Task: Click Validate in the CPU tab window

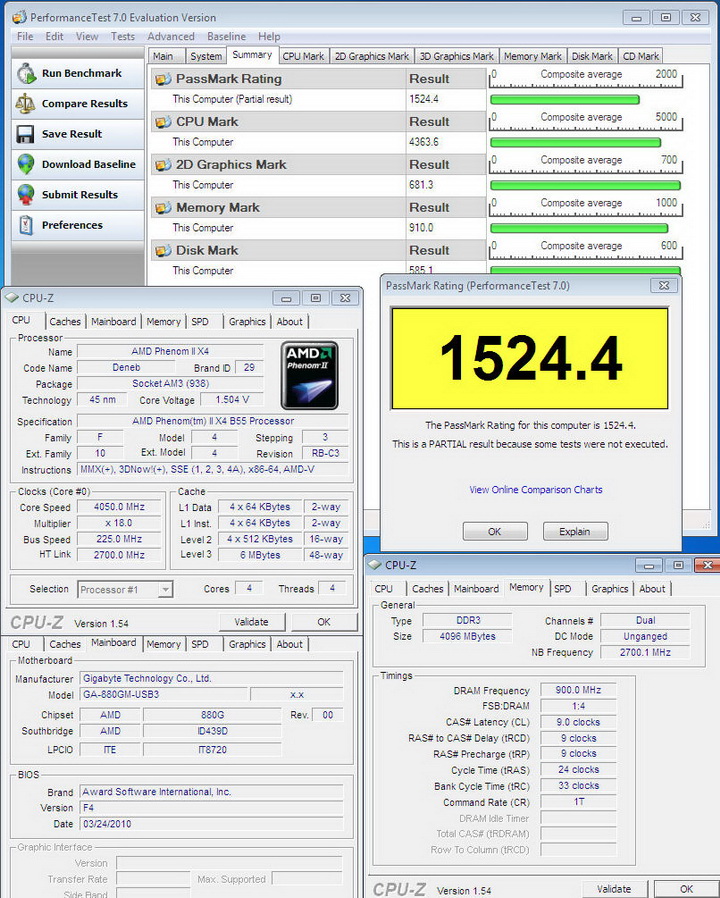Action: tap(251, 621)
